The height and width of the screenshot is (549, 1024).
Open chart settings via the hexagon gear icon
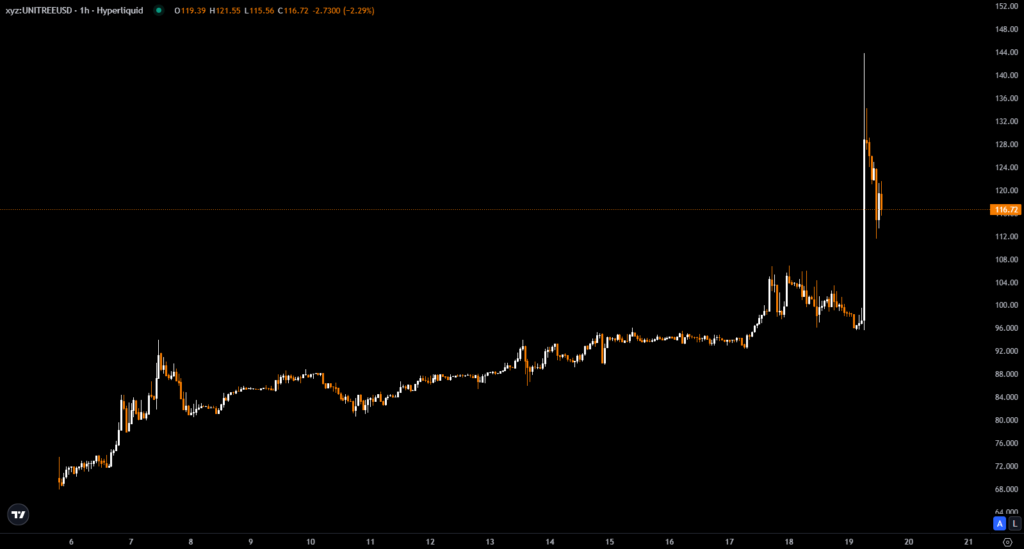click(x=1007, y=542)
